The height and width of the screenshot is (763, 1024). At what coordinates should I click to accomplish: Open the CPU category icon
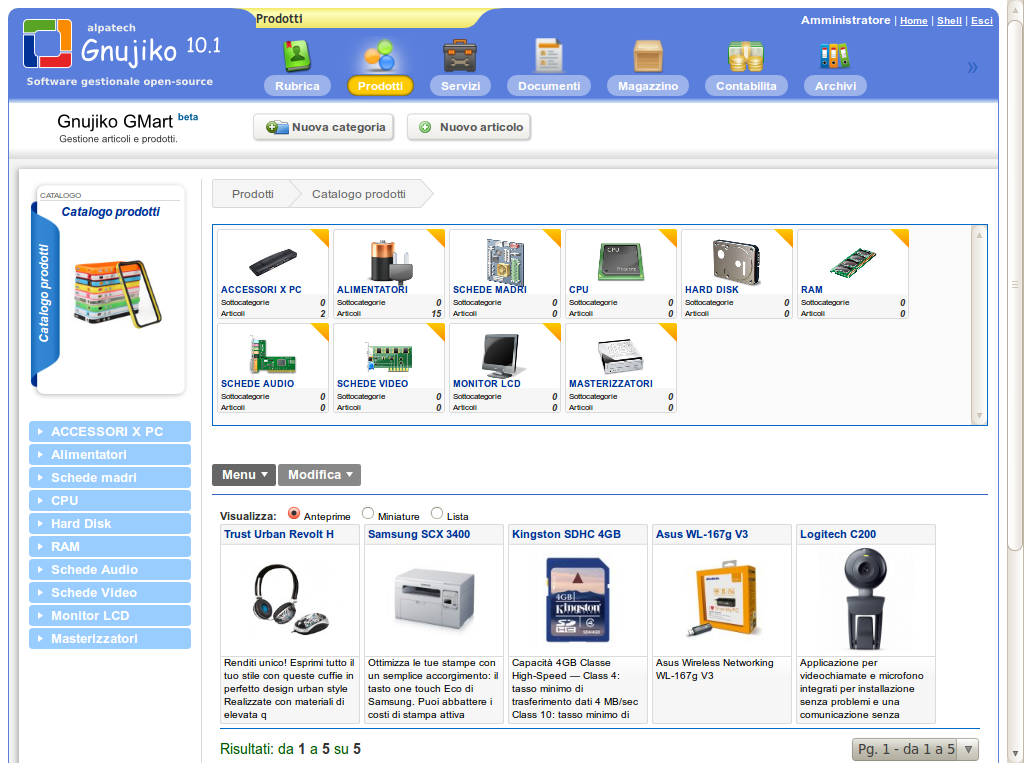click(x=620, y=260)
